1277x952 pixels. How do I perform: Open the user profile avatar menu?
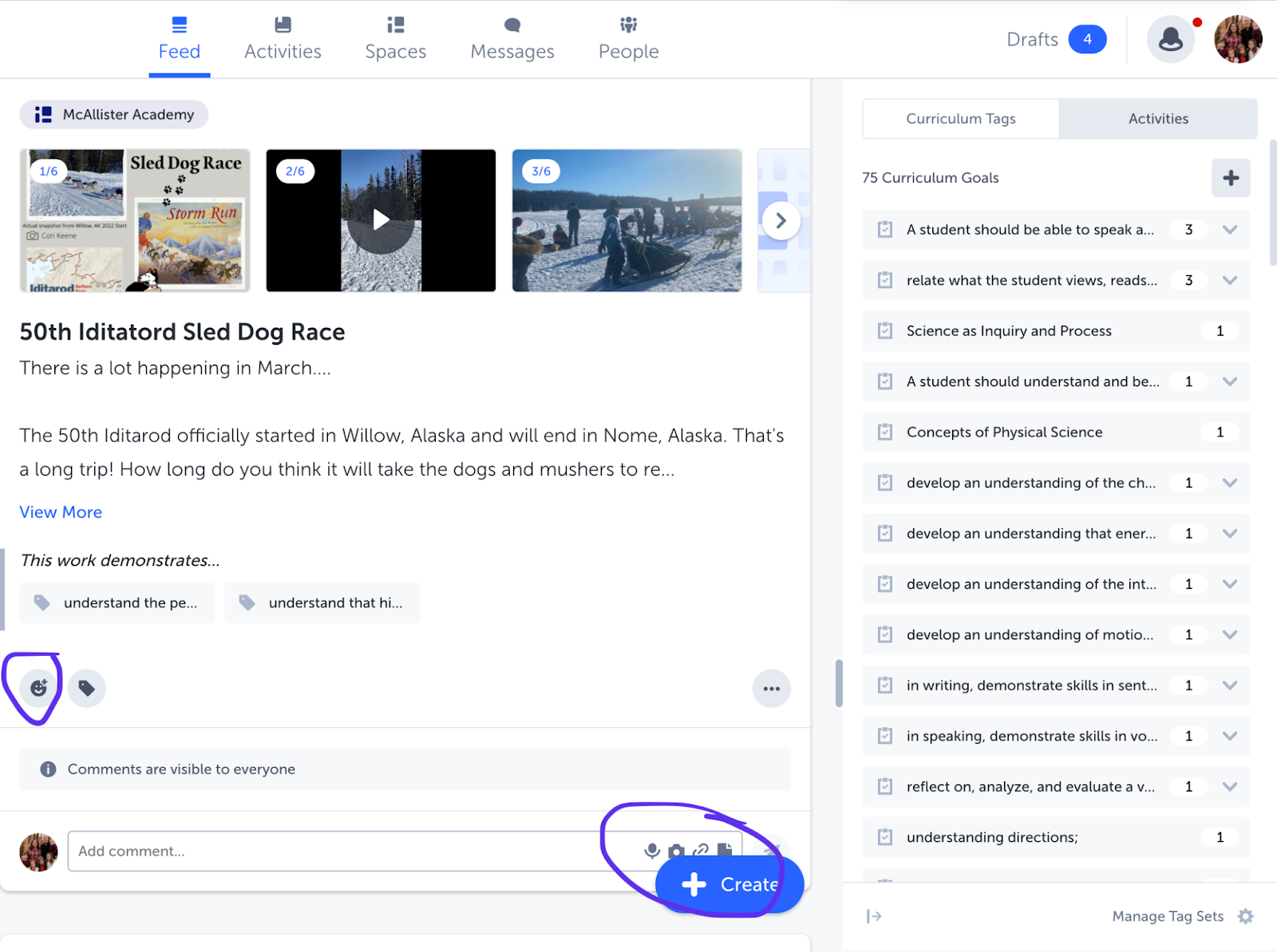coord(1238,39)
